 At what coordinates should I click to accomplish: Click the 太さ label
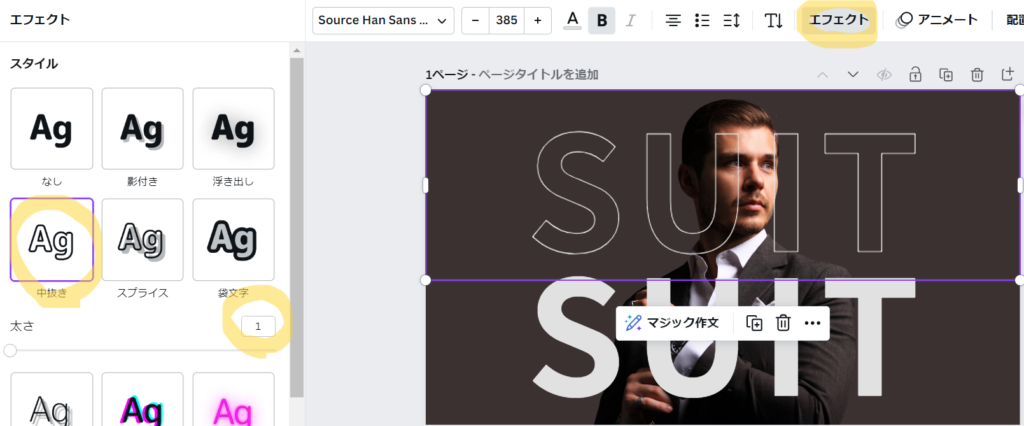pos(22,326)
